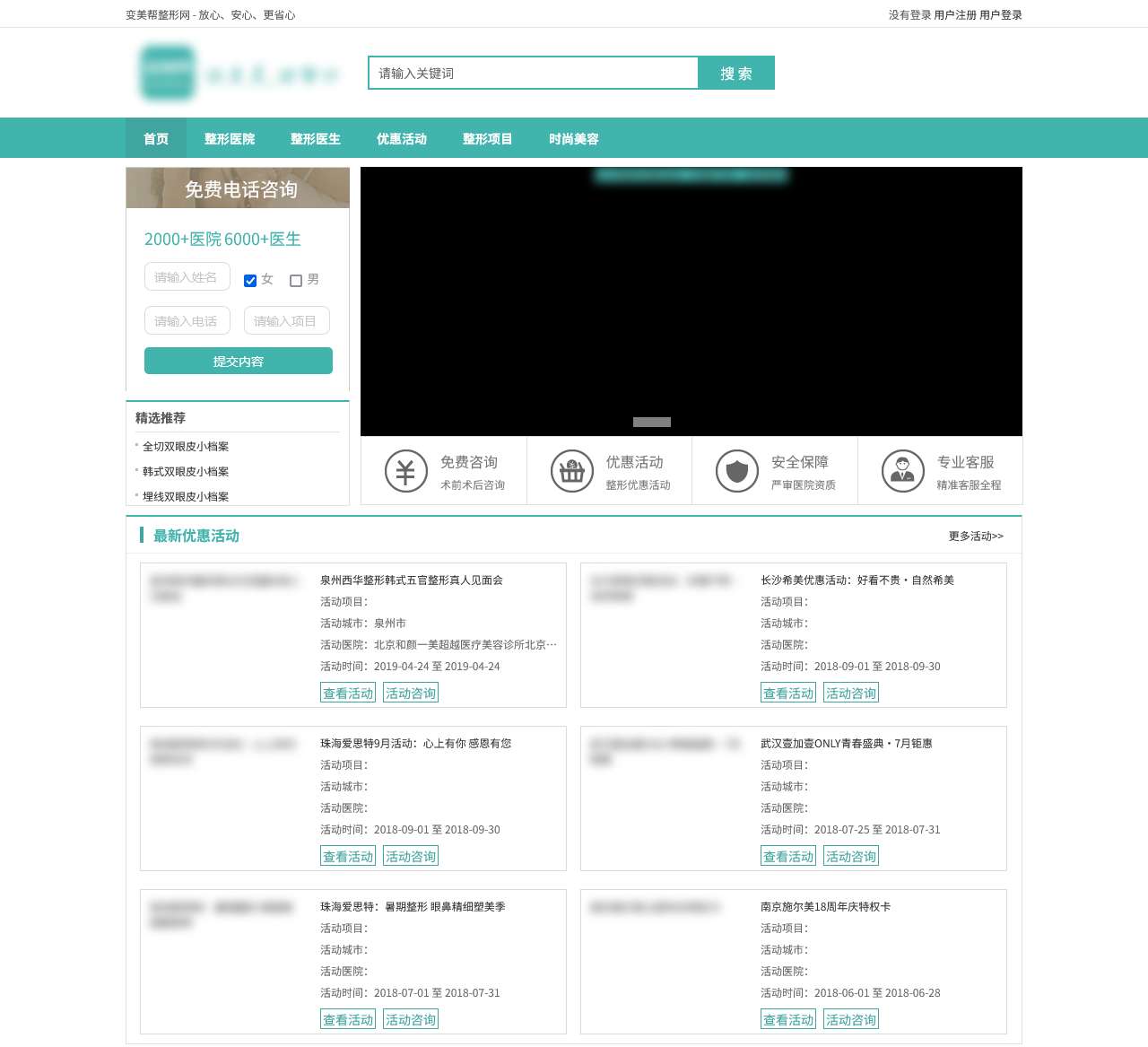The image size is (1148, 1047).
Task: Click the 请输入电话 phone field
Action: coord(187,320)
